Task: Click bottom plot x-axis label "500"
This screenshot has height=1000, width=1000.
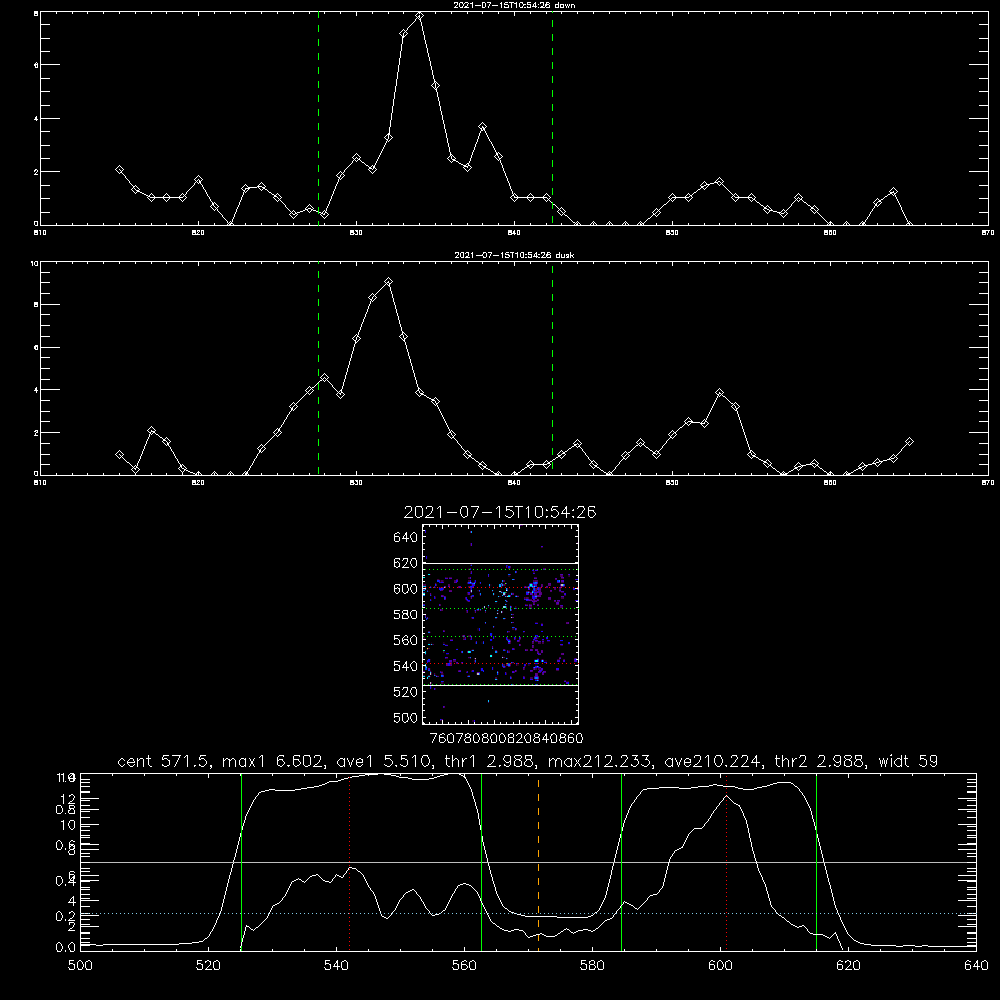Action: click(x=80, y=966)
